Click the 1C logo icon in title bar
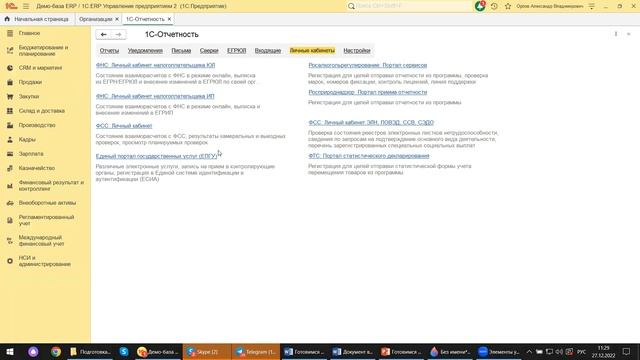This screenshot has width=640, height=360. pyautogui.click(x=11, y=6)
